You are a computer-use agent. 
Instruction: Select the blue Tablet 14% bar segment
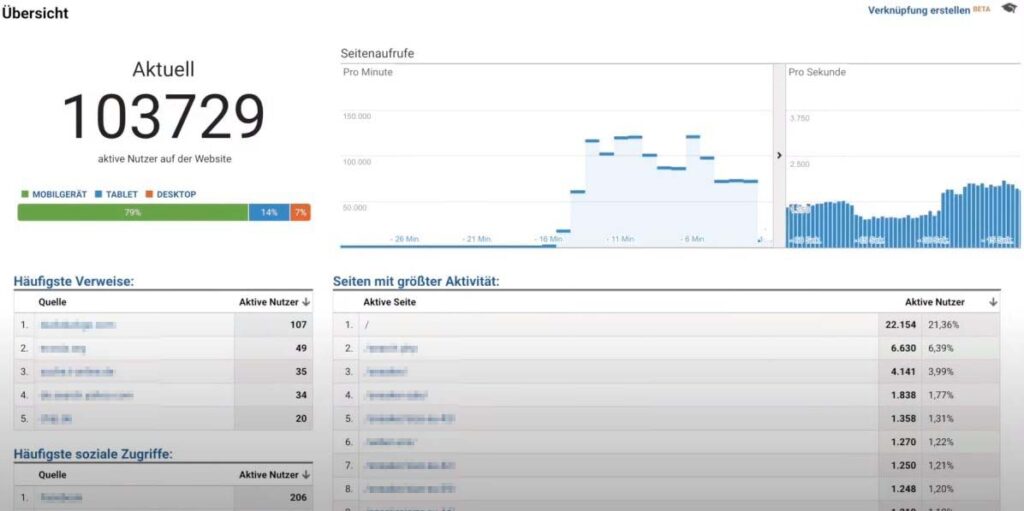pyautogui.click(x=269, y=212)
